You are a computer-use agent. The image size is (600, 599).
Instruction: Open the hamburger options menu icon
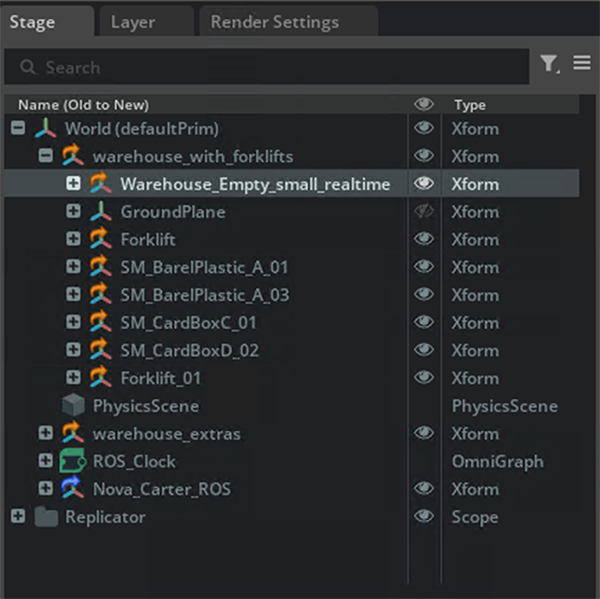582,64
